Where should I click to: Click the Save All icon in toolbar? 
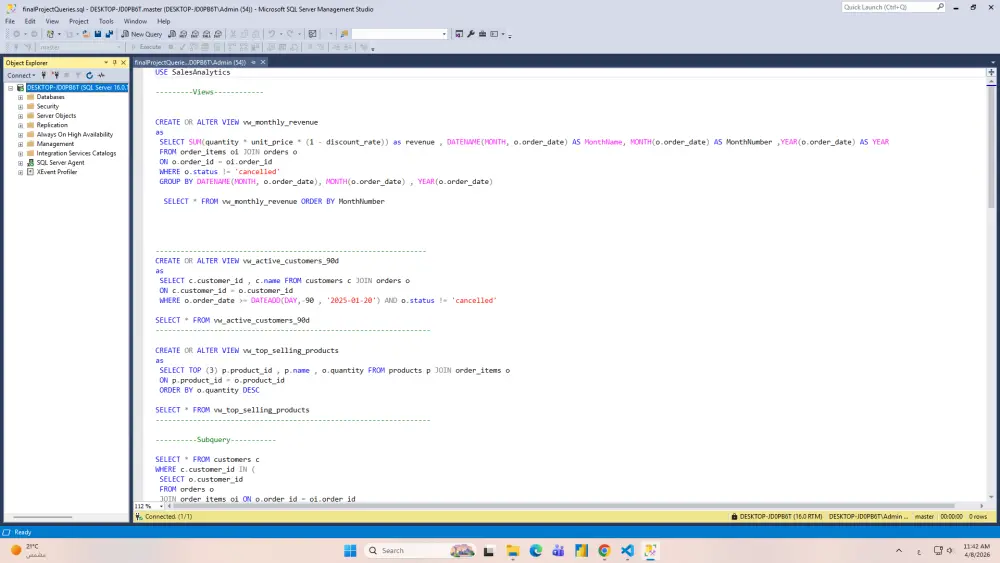pyautogui.click(x=109, y=34)
